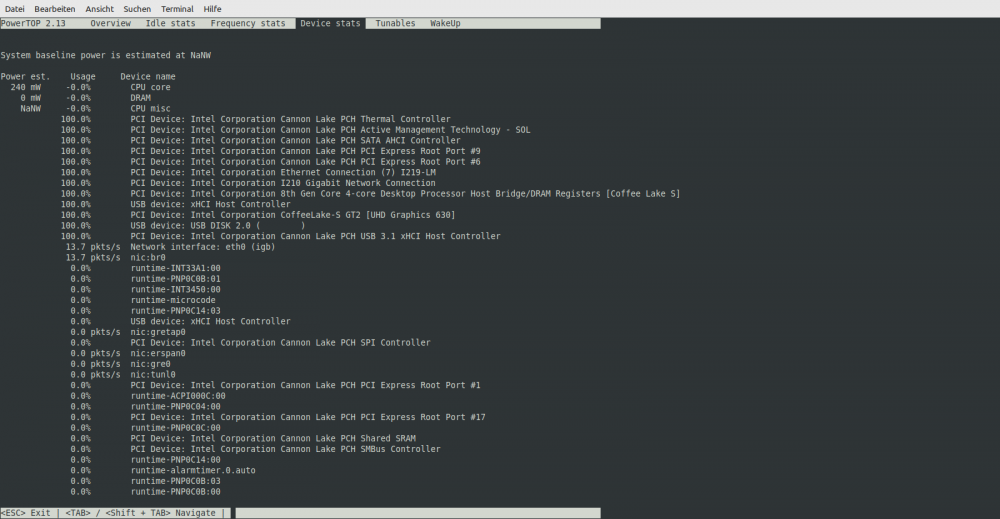Select the PCH Shared SRAM row
1000x519 pixels.
[x=243, y=439]
